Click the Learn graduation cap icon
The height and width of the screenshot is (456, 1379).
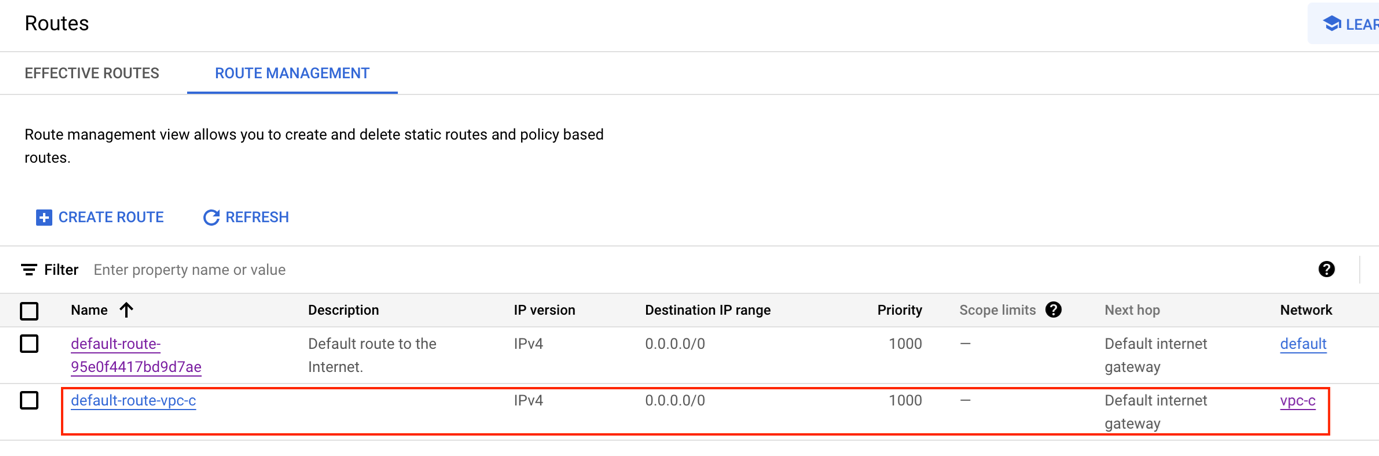pos(1331,24)
